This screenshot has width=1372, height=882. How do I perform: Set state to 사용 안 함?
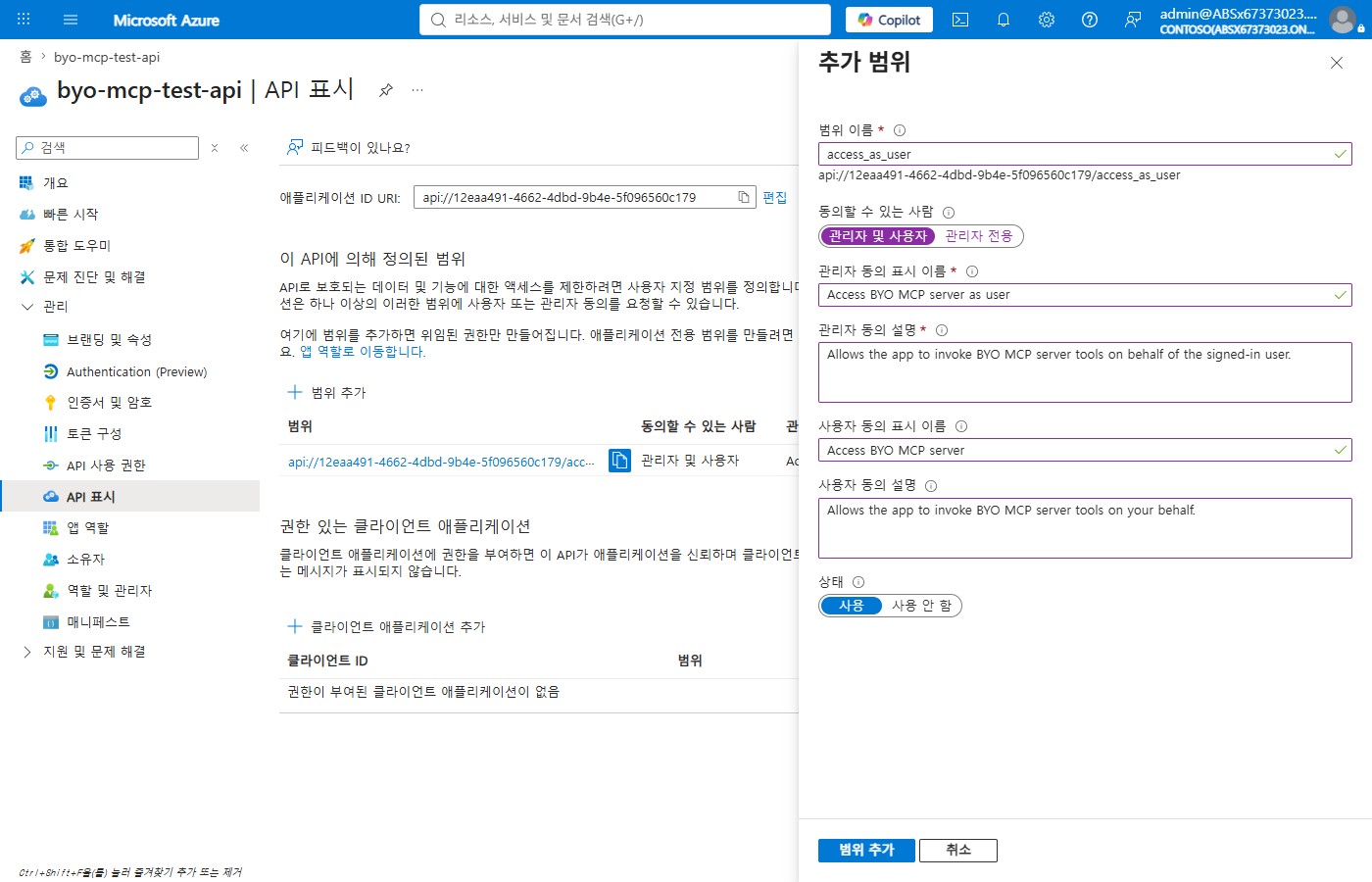click(x=921, y=606)
